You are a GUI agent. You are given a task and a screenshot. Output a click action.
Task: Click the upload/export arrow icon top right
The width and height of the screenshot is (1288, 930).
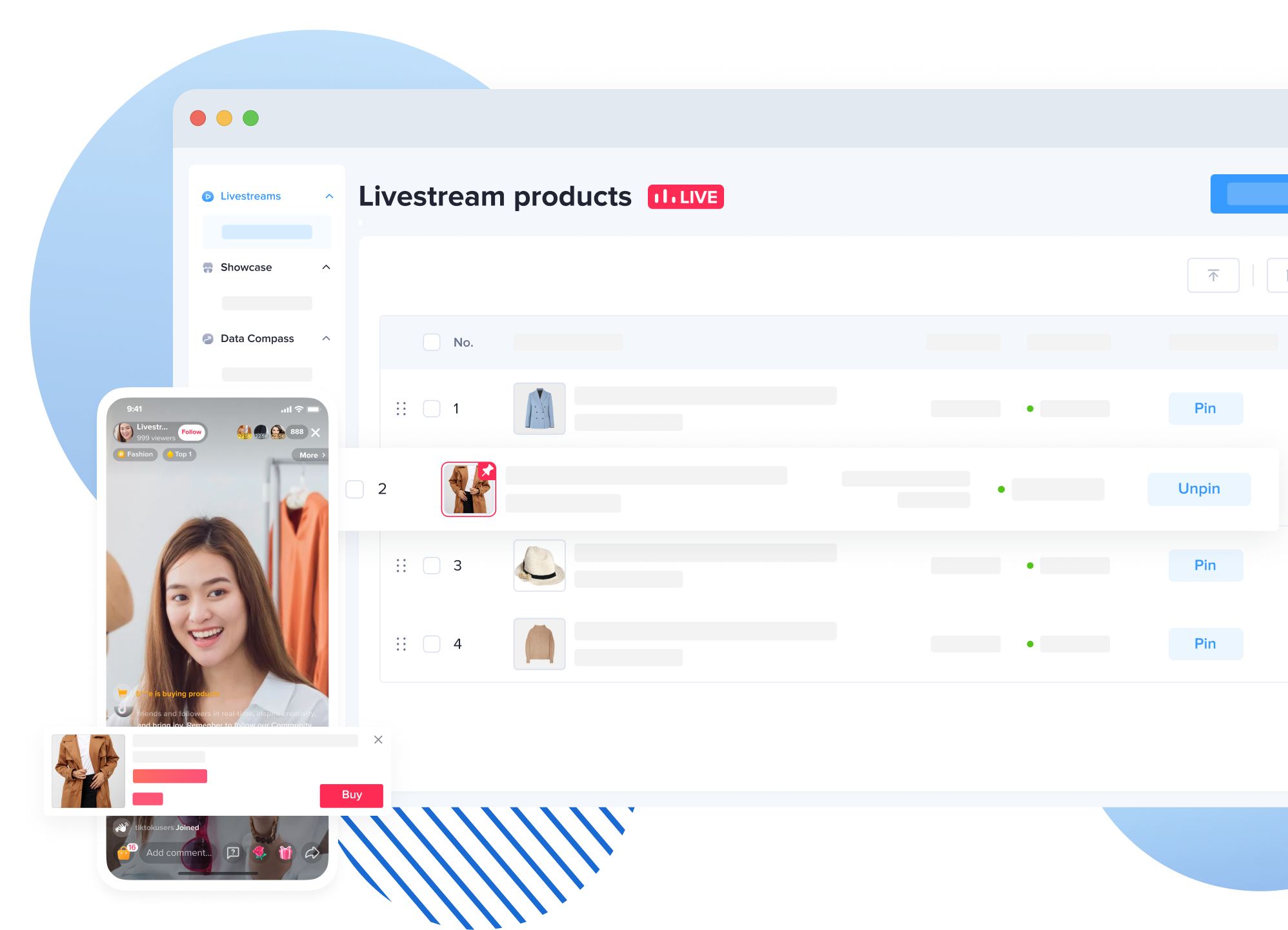coord(1213,275)
